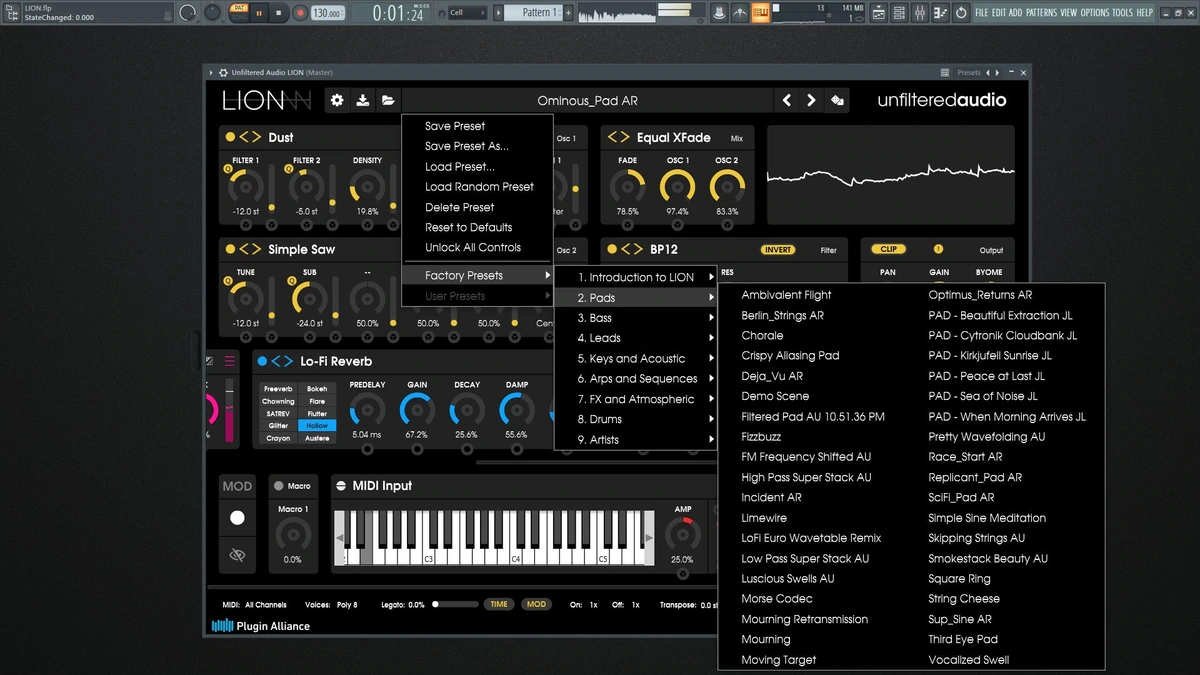Click the highlighted orange toolbar icon
The image size is (1200, 675).
pyautogui.click(x=760, y=12)
